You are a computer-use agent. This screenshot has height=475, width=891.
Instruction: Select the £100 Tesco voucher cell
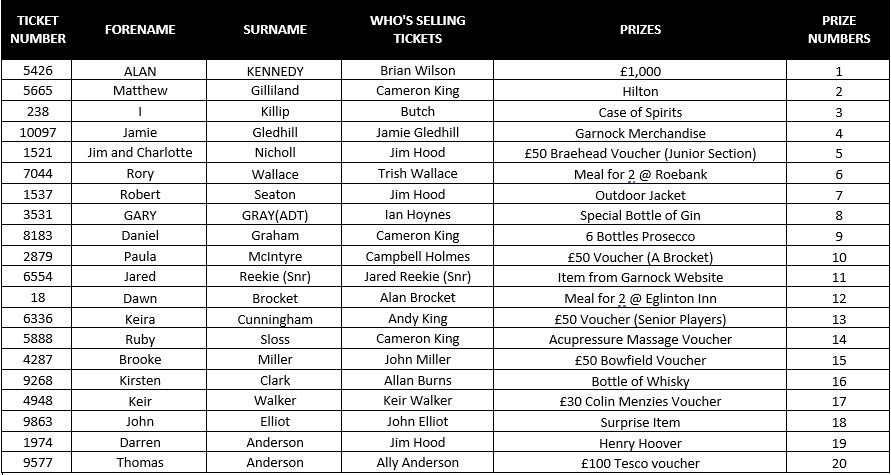[640, 463]
